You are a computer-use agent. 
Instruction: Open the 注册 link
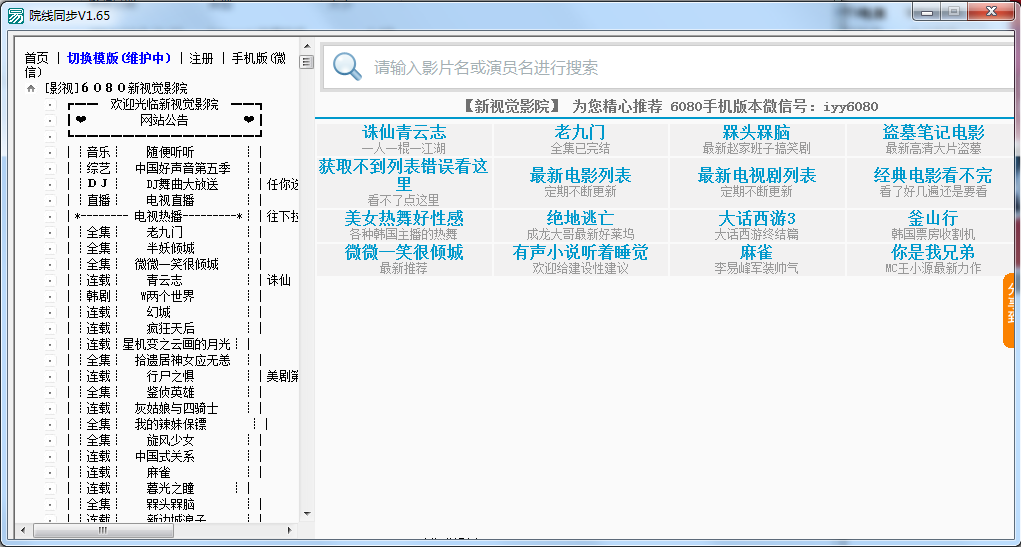[201, 58]
